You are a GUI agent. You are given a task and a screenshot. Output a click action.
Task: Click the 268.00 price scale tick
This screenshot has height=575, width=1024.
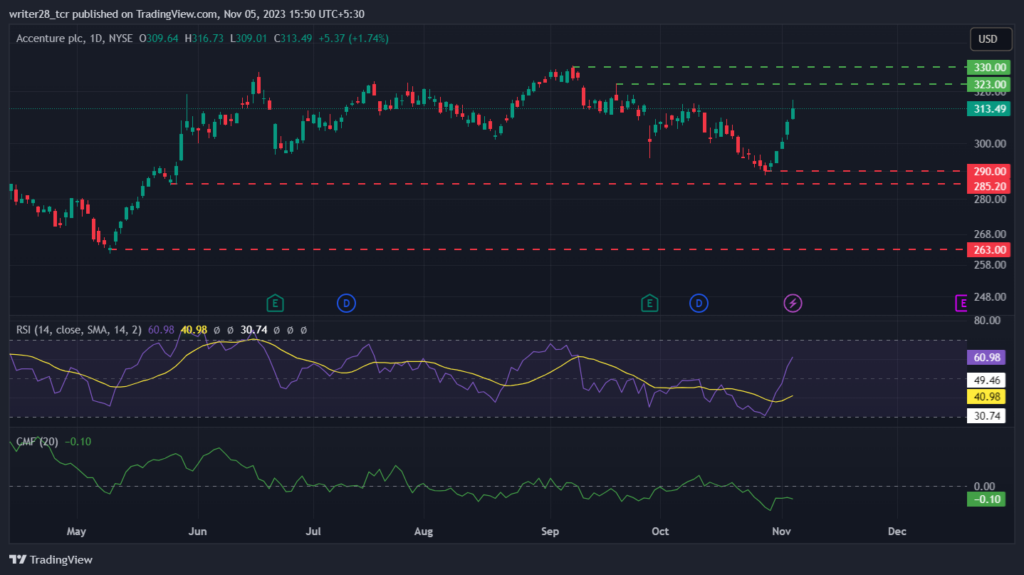(x=990, y=234)
